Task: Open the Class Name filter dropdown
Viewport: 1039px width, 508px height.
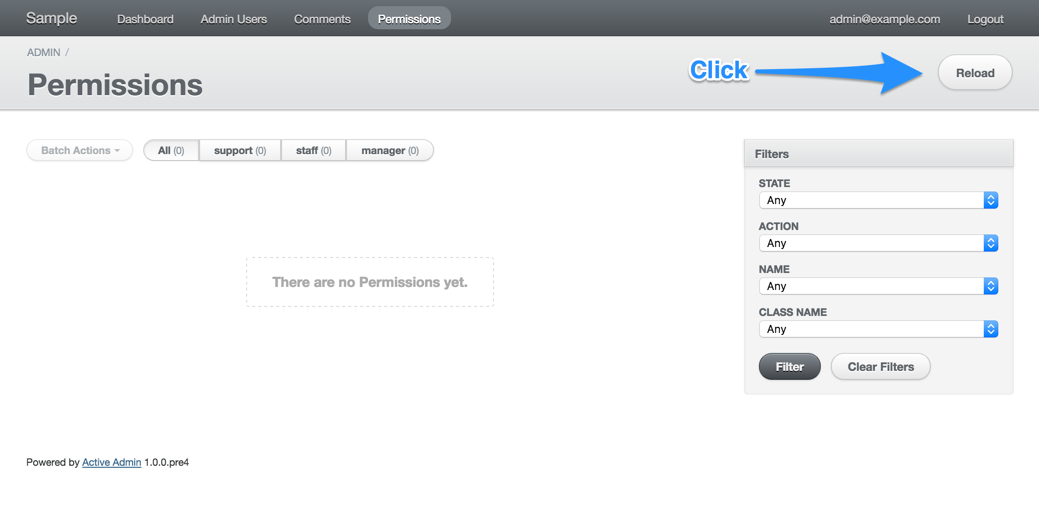Action: 878,329
